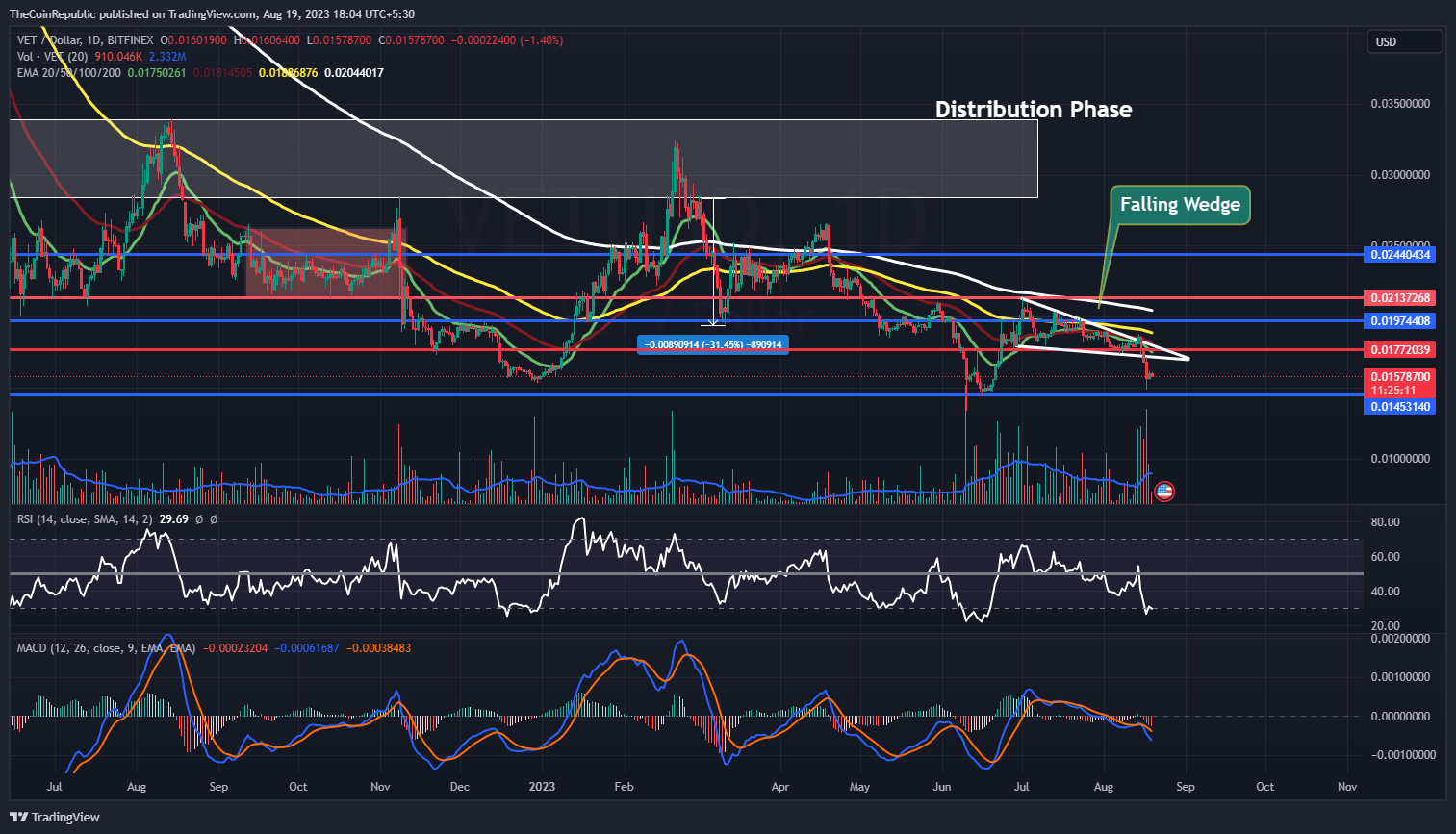The image size is (1456, 834).
Task: Click the Apr label on time axis
Action: pos(780,787)
